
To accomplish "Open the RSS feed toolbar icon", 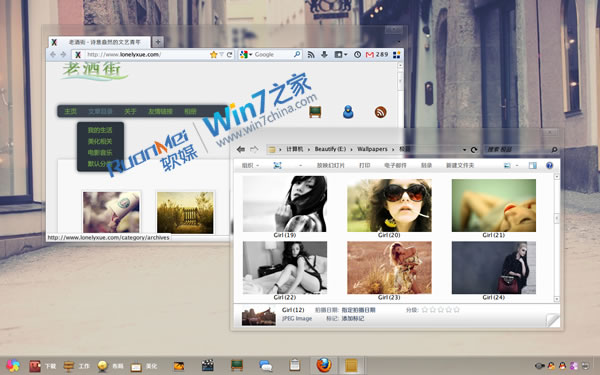I will click(311, 55).
